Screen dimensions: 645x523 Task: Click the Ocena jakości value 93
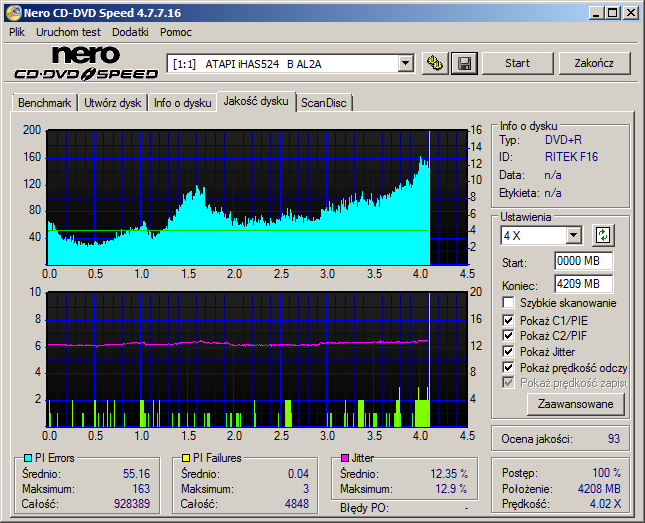coord(614,439)
